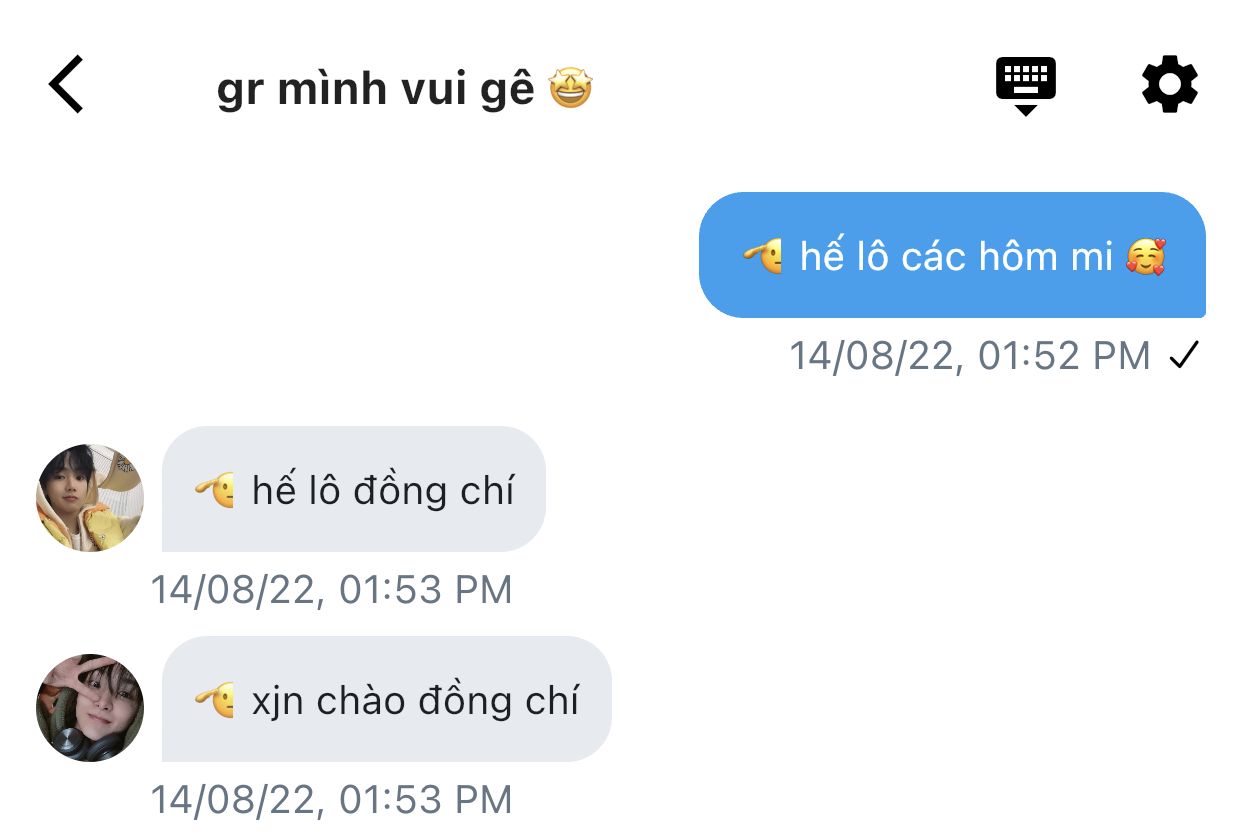
Task: Open the group title "gr mình vui gê"
Action: (376, 90)
